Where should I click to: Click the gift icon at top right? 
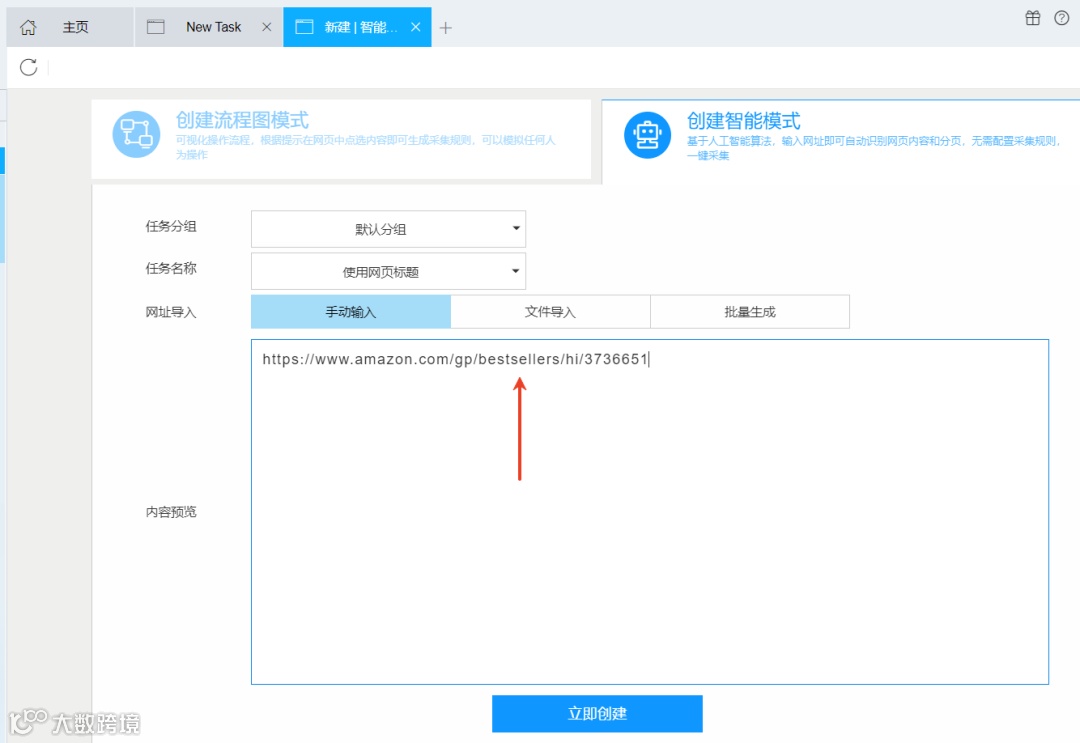coord(1032,18)
